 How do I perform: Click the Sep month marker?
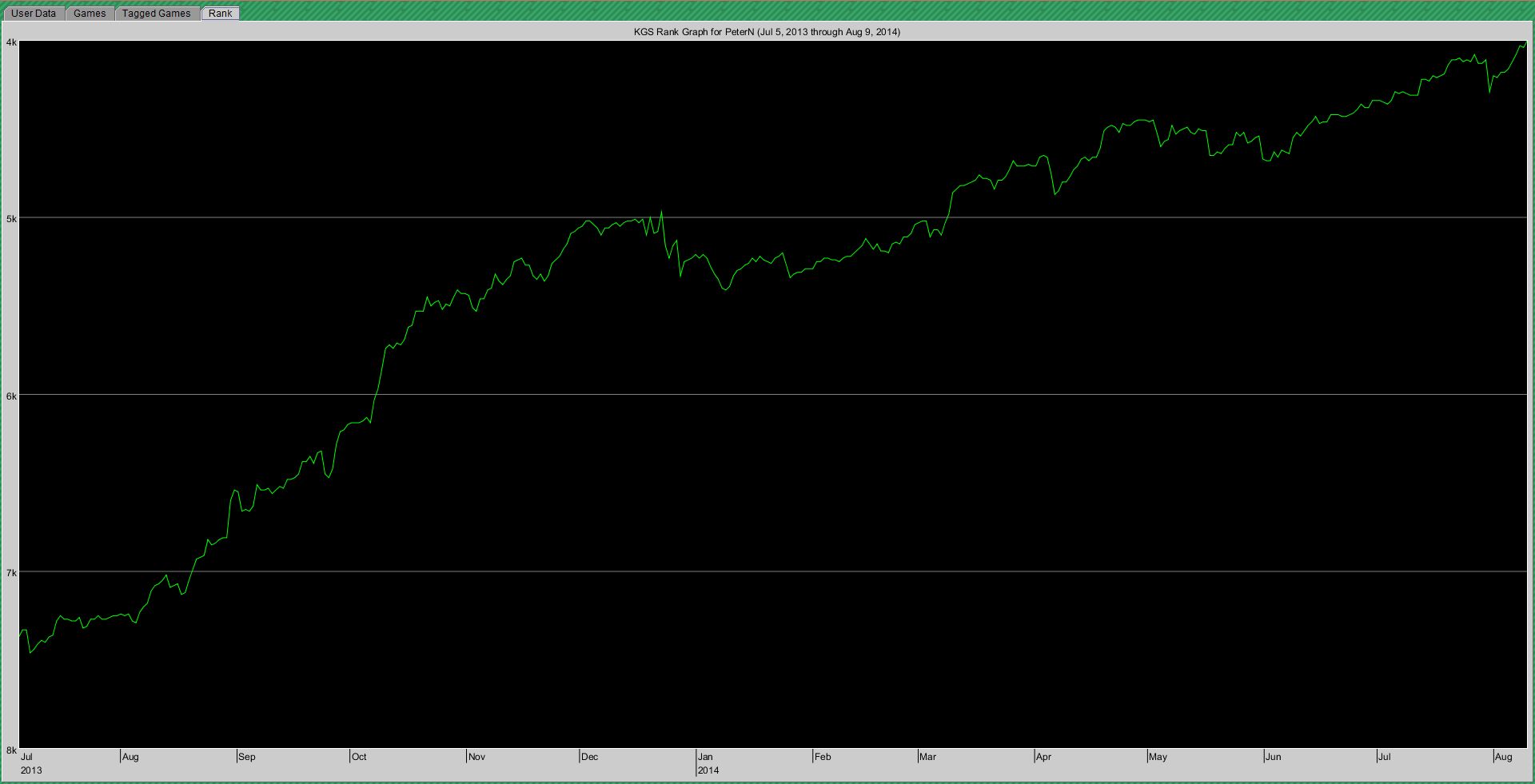click(x=247, y=757)
